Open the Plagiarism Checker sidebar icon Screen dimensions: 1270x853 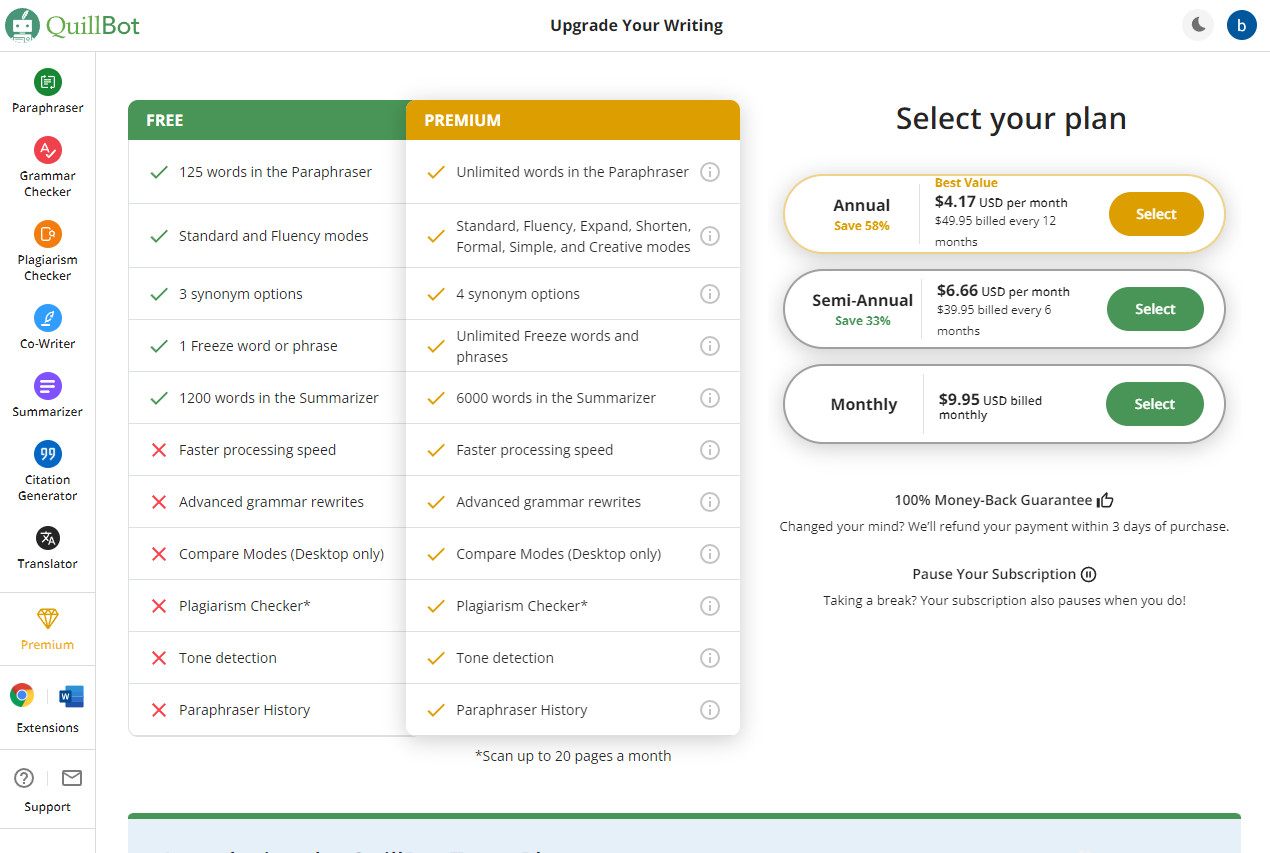coord(47,234)
